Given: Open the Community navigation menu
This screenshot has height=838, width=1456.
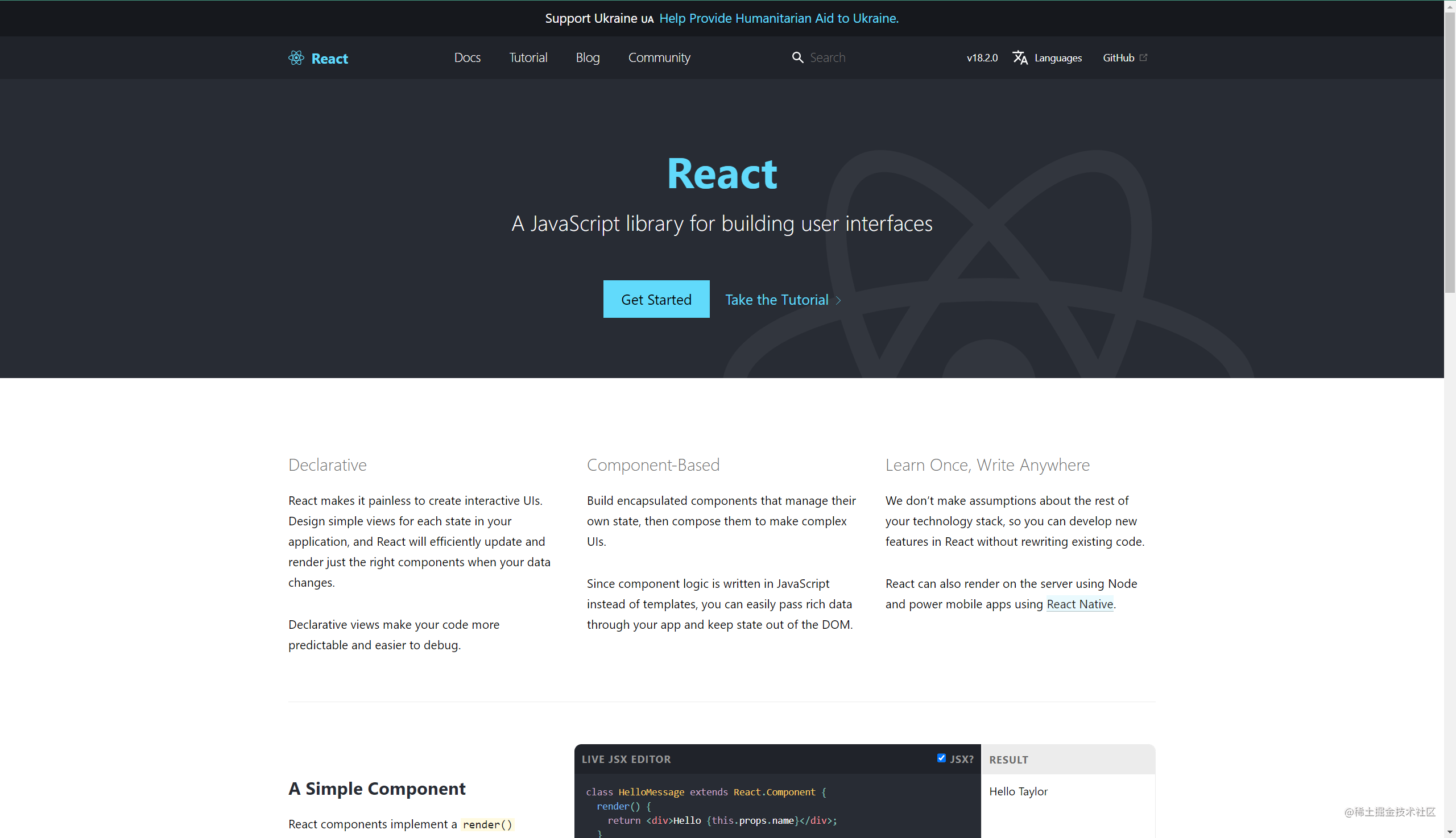Looking at the screenshot, I should coord(659,57).
